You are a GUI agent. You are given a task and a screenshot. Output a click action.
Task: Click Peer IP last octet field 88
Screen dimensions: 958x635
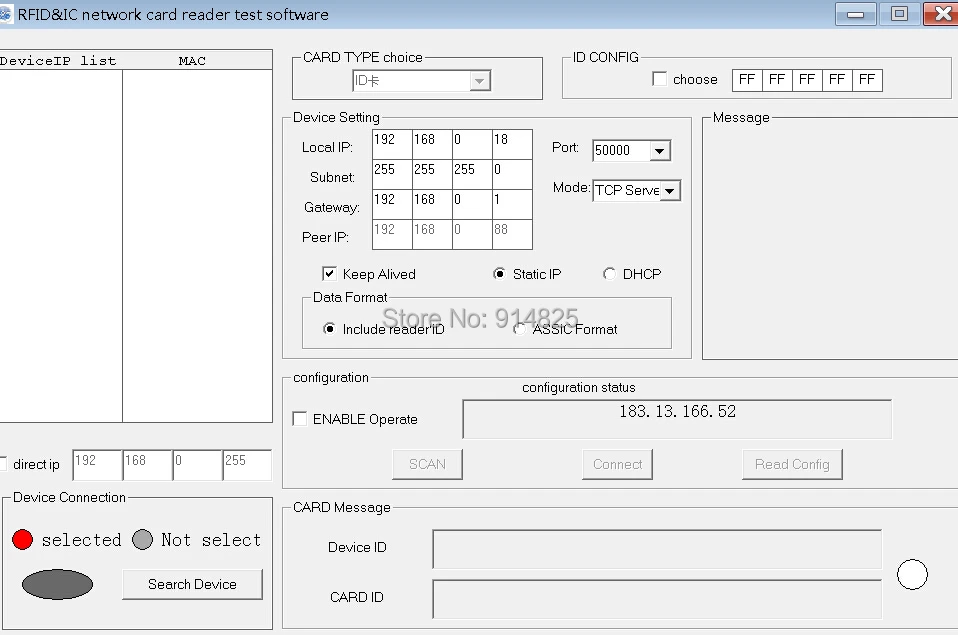point(512,234)
